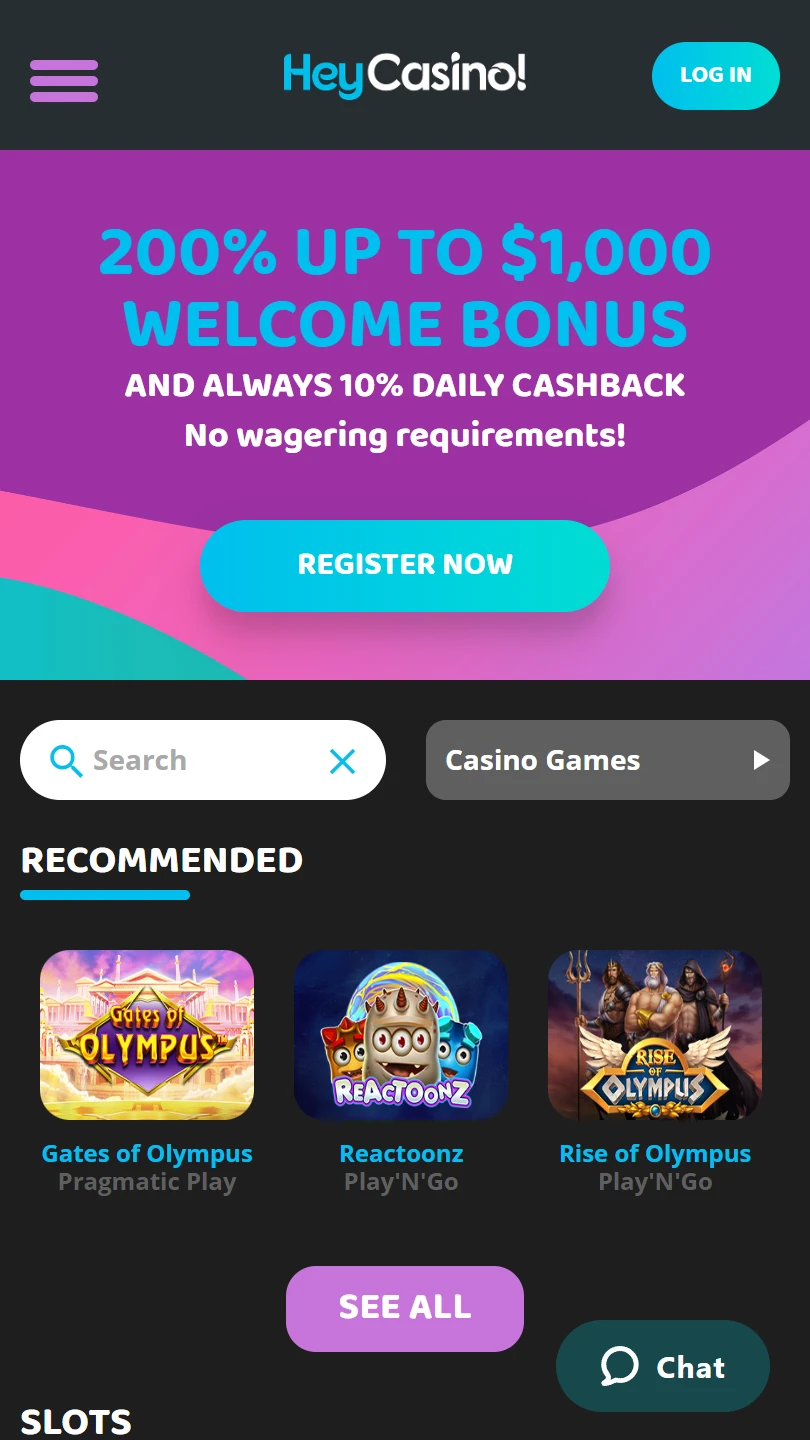
Task: Open Gates of Olympus thumbnail
Action: point(147,1035)
